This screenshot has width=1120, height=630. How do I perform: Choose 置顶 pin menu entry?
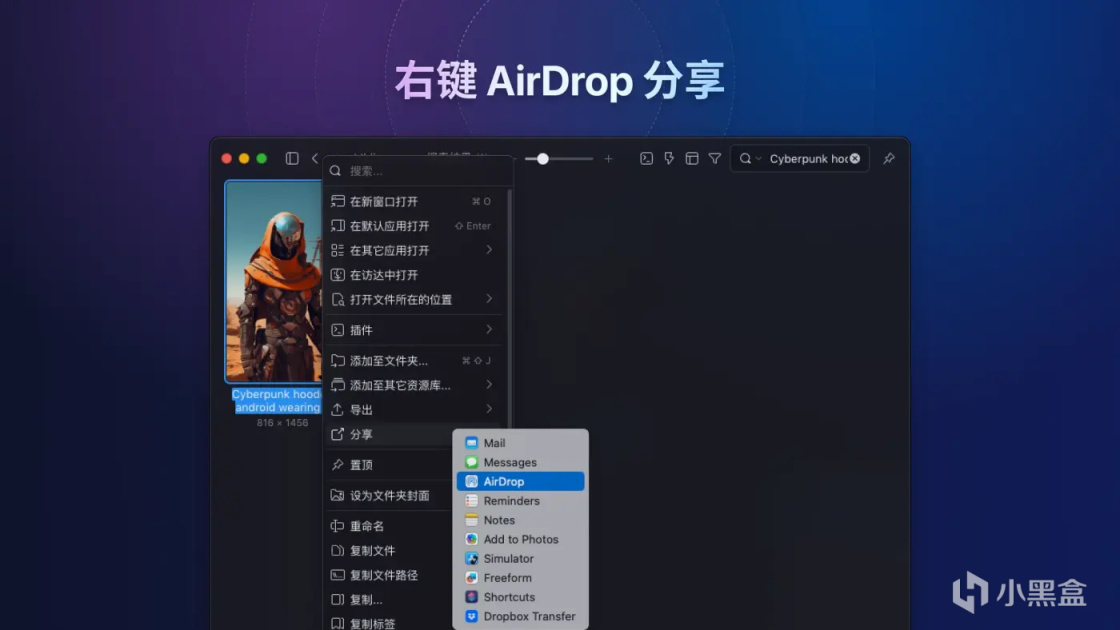click(389, 465)
